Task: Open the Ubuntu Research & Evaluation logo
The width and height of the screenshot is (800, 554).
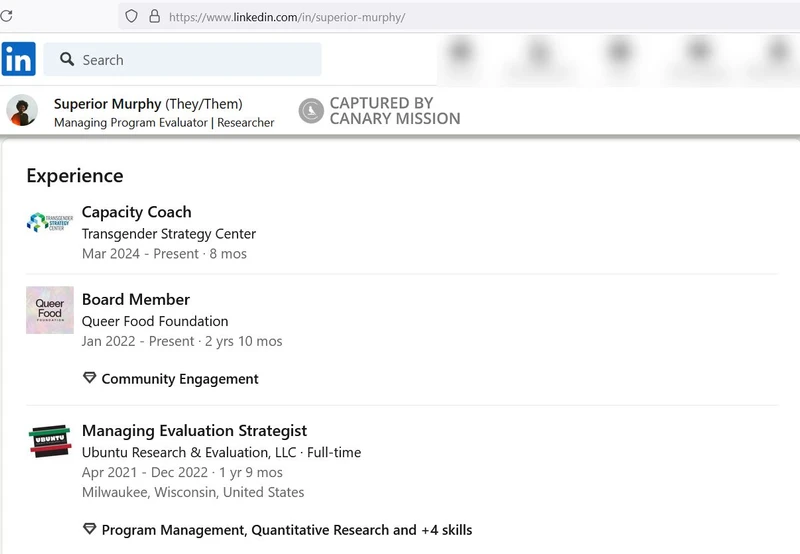Action: [50, 441]
